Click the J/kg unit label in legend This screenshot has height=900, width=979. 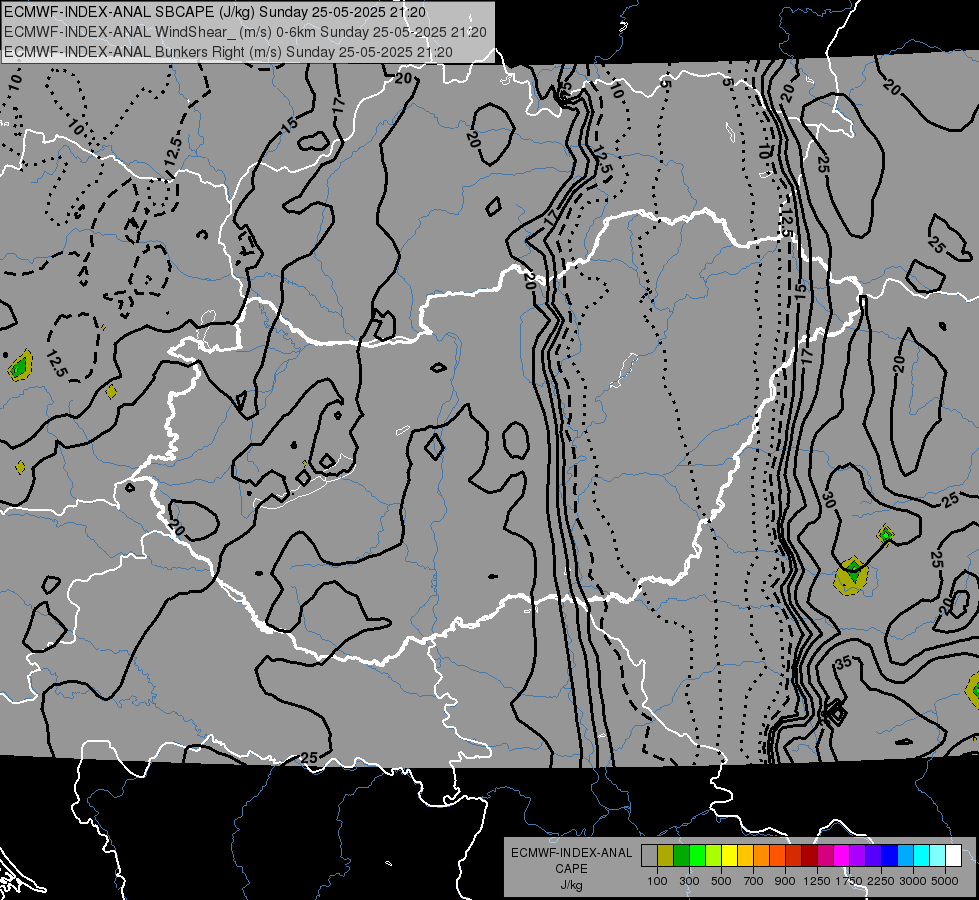(x=571, y=885)
